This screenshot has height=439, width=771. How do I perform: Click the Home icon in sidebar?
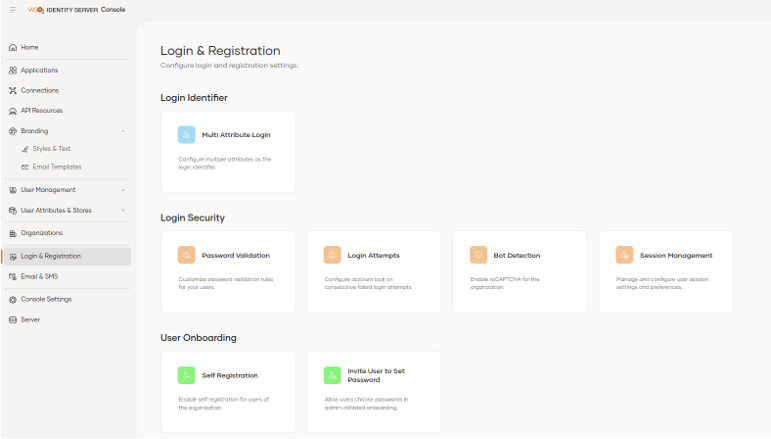point(13,48)
